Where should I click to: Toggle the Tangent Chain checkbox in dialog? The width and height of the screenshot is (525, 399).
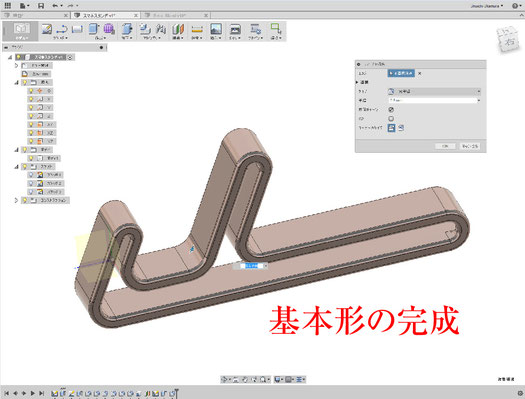point(391,109)
